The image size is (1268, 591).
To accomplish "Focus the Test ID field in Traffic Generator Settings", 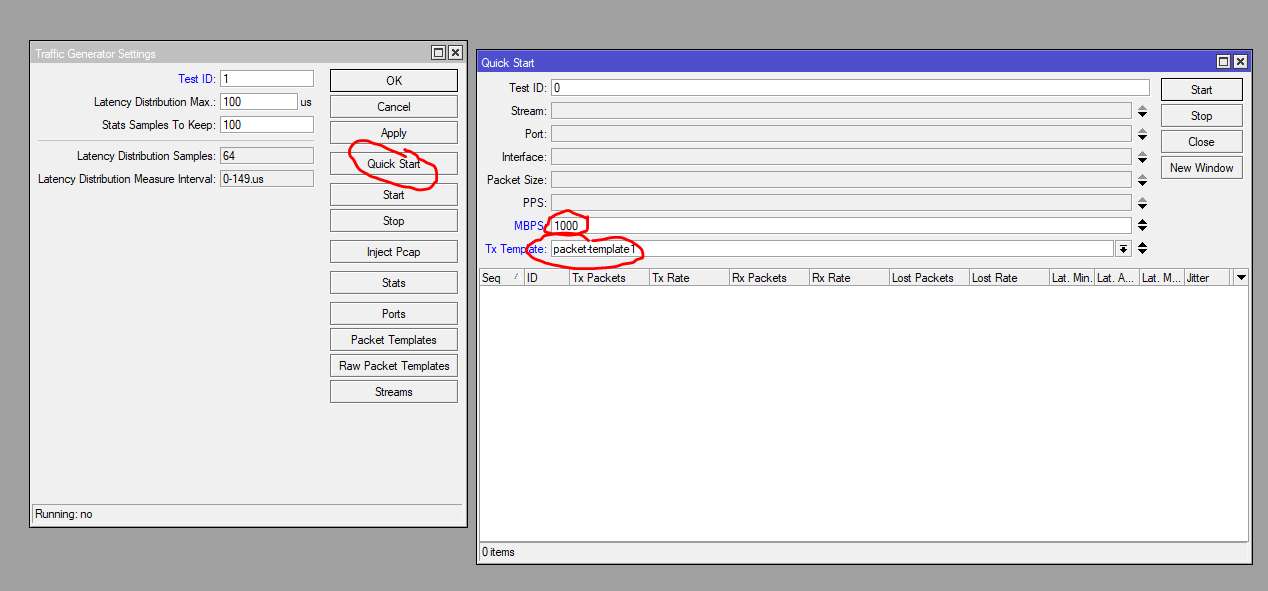I will 267,79.
